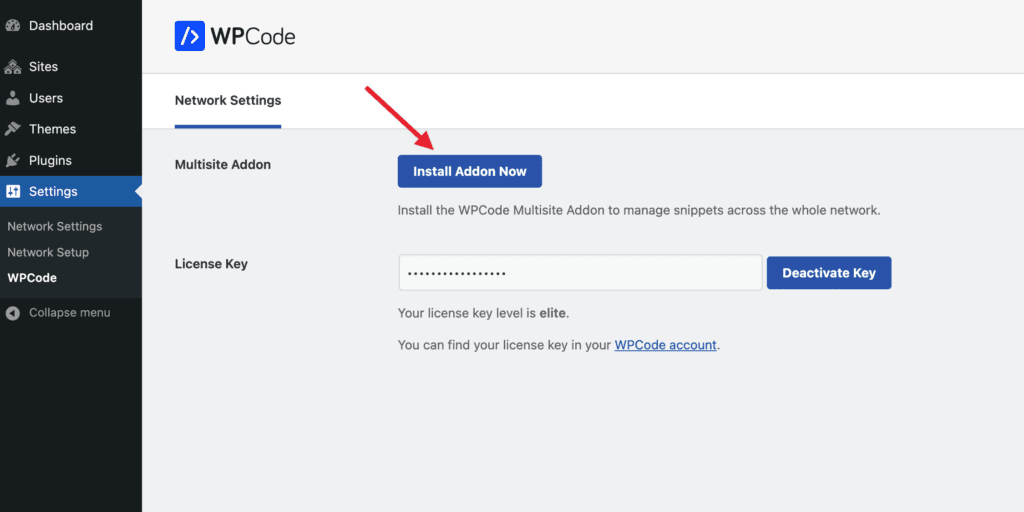Click the Collapse menu arrow icon
Viewport: 1024px width, 512px height.
12,313
